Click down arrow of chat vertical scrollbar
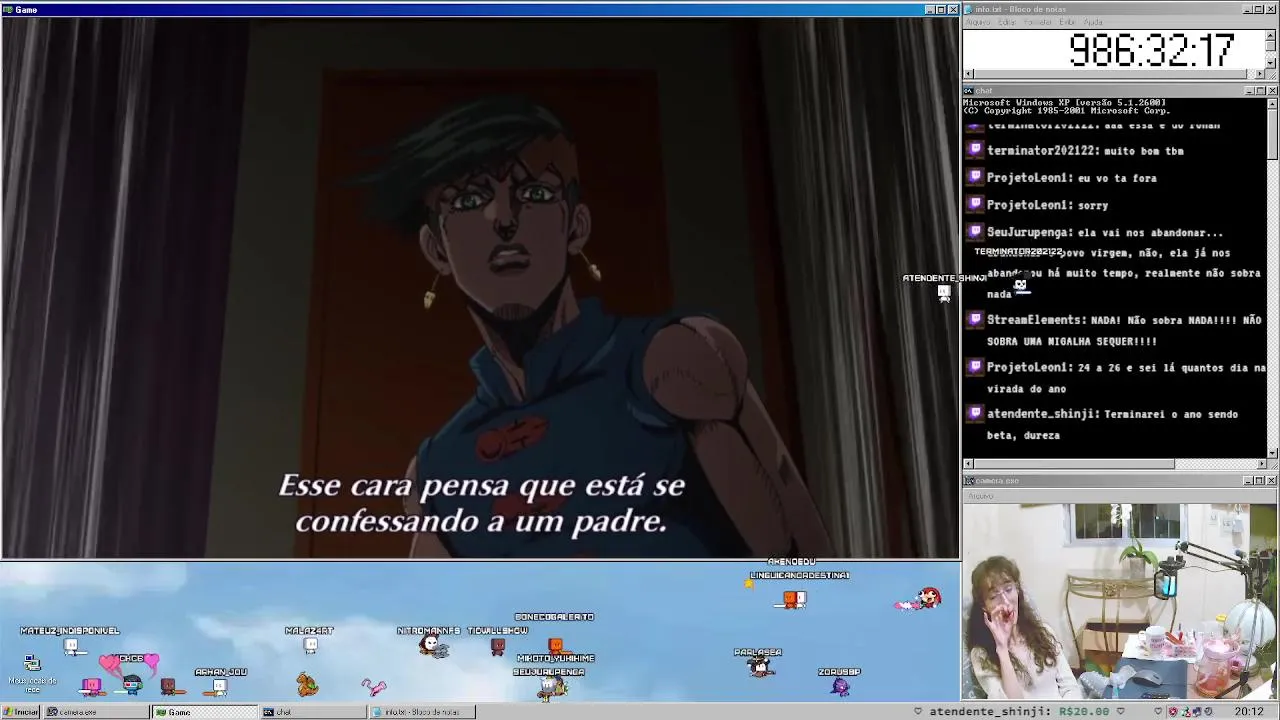Image resolution: width=1280 pixels, height=720 pixels. click(1272, 452)
